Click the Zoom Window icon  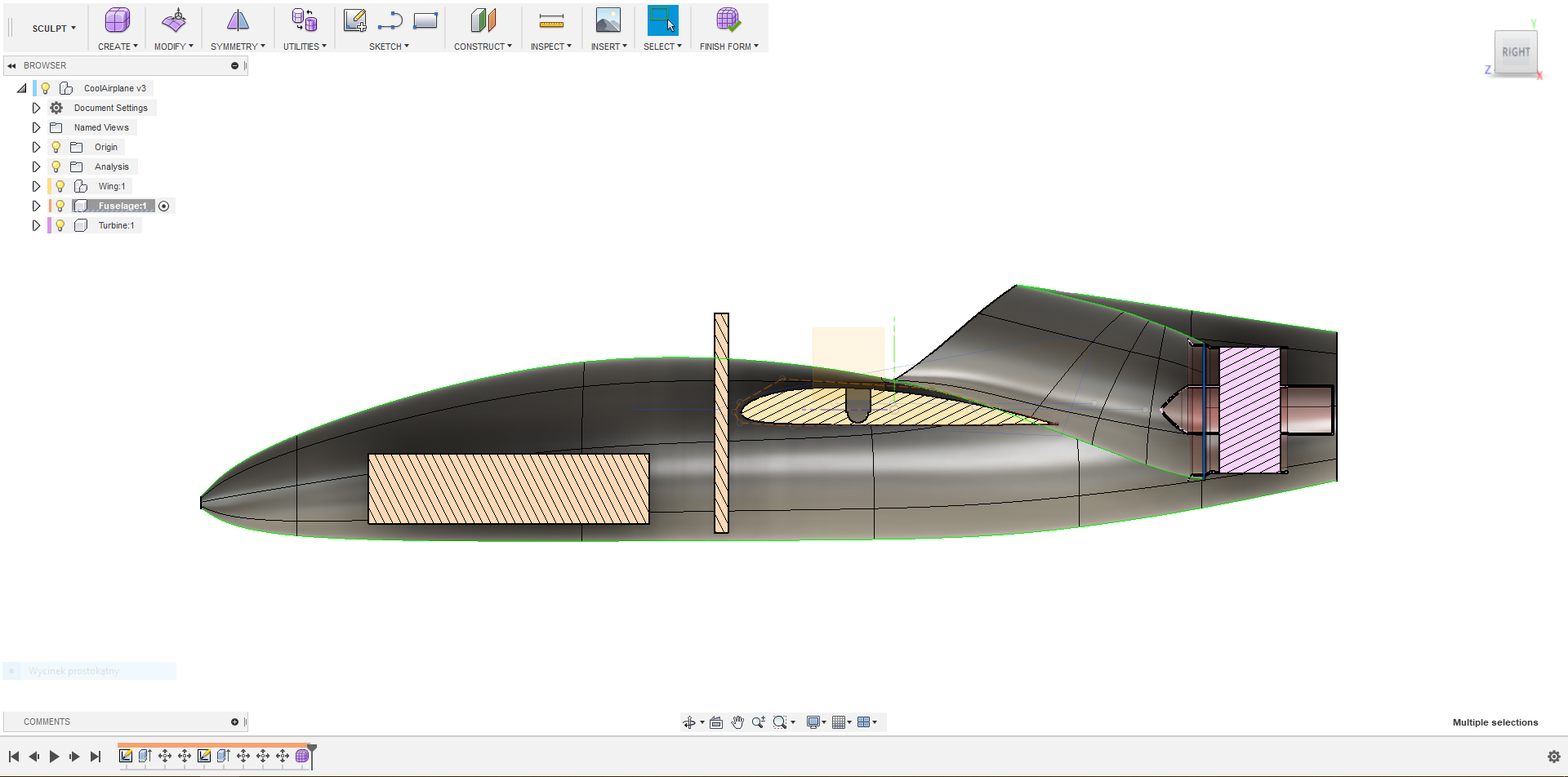point(780,722)
